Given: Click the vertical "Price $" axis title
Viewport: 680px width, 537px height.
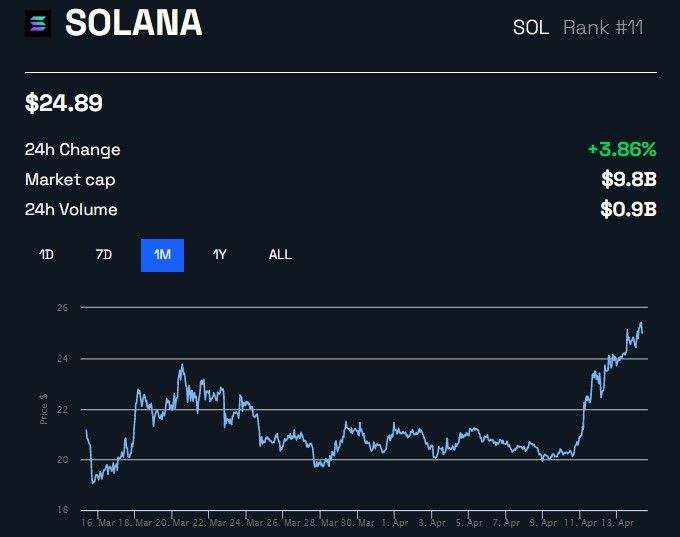Looking at the screenshot, I should point(44,409).
